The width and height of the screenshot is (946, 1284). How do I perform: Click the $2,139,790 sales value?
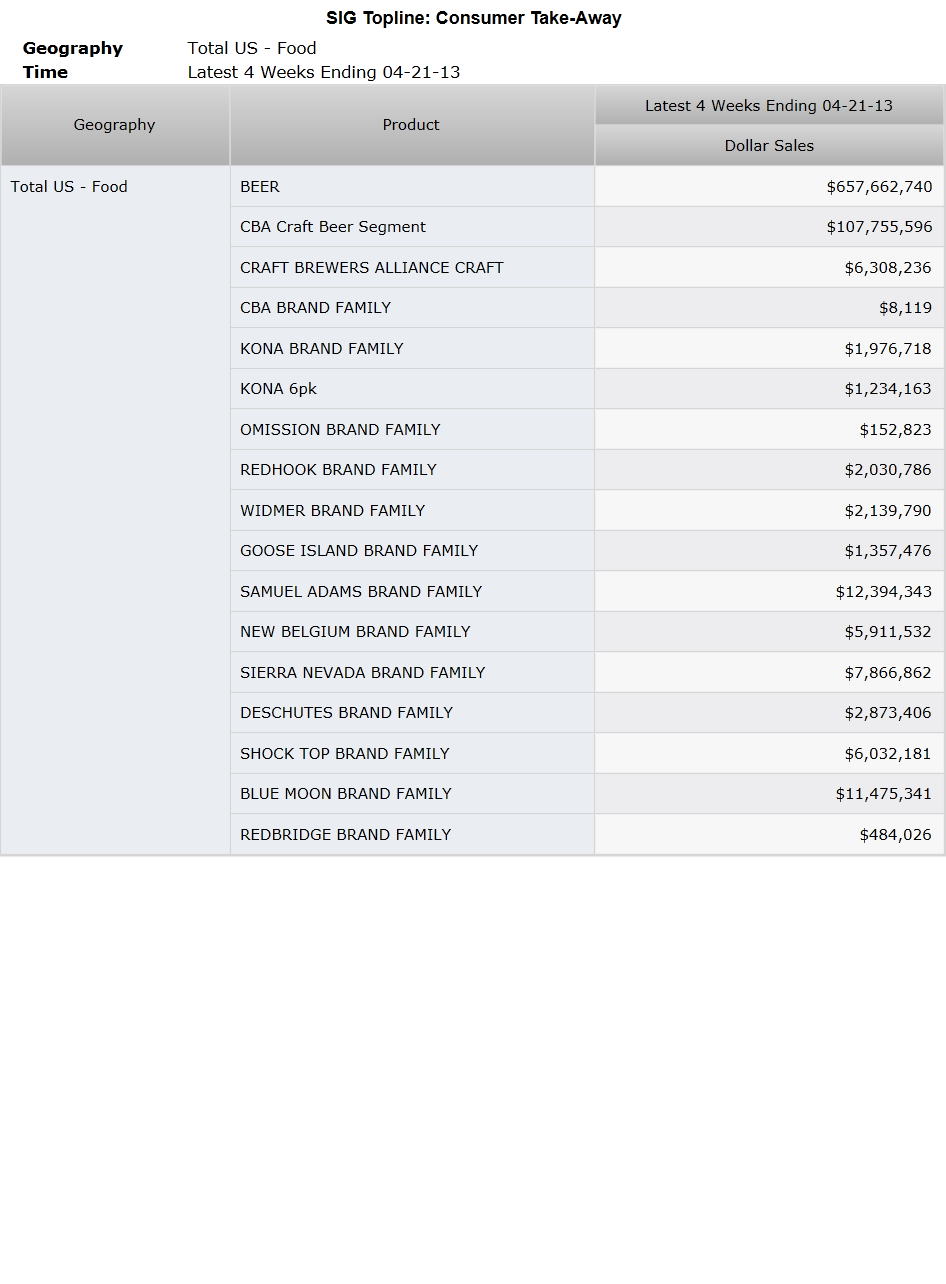click(888, 511)
